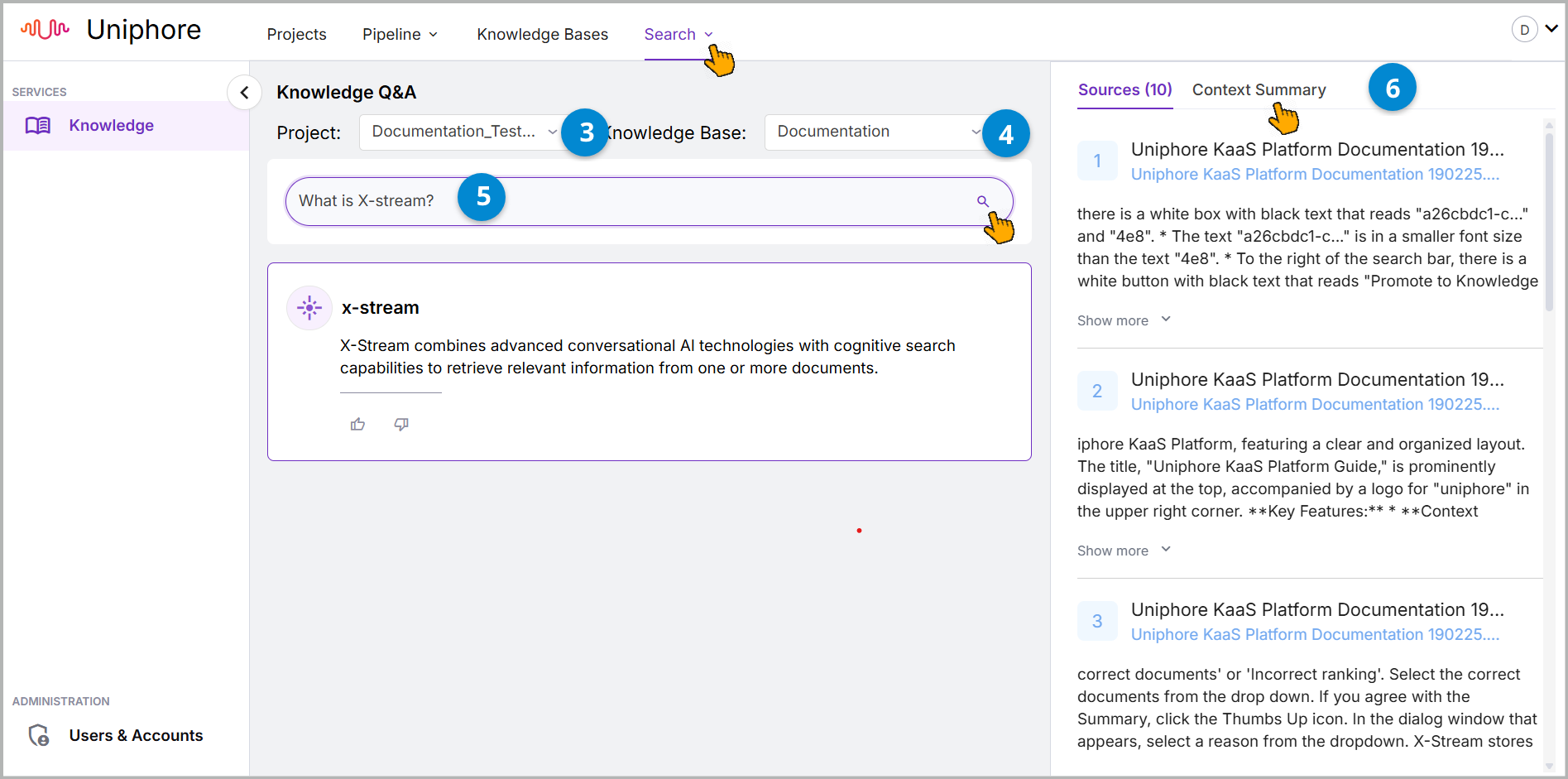Click the Users & Accounts shield icon
The width and height of the screenshot is (1568, 779).
[38, 735]
